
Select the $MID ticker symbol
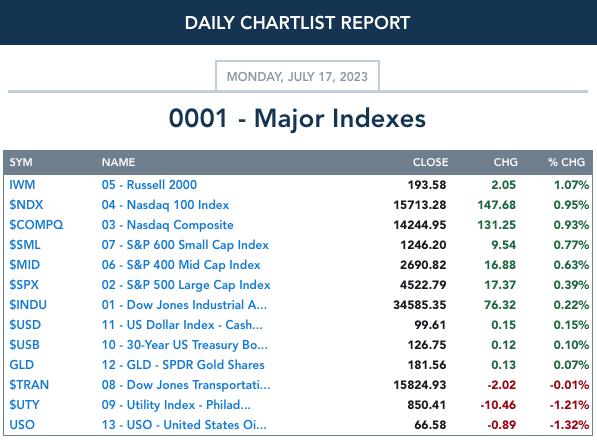click(x=24, y=265)
